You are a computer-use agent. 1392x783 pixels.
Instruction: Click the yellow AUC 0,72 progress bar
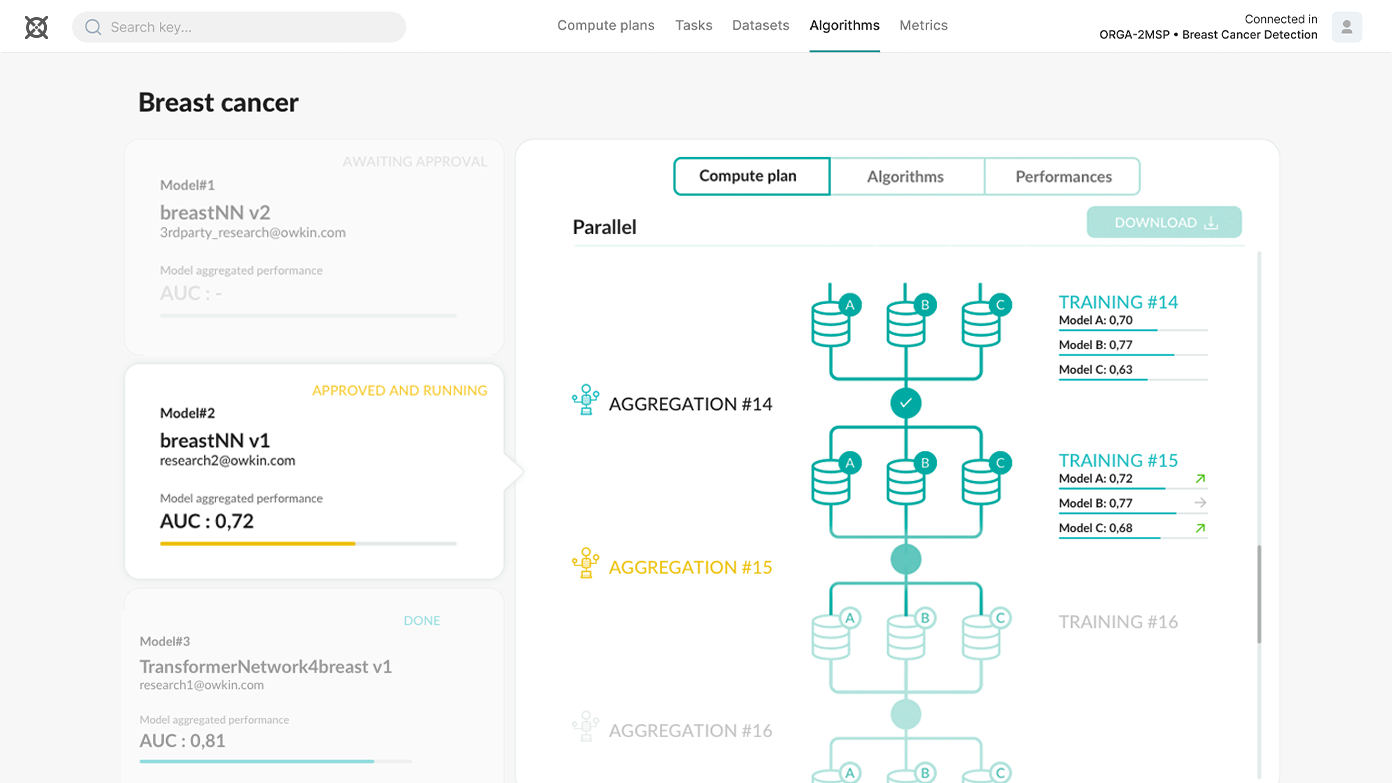[x=308, y=544]
